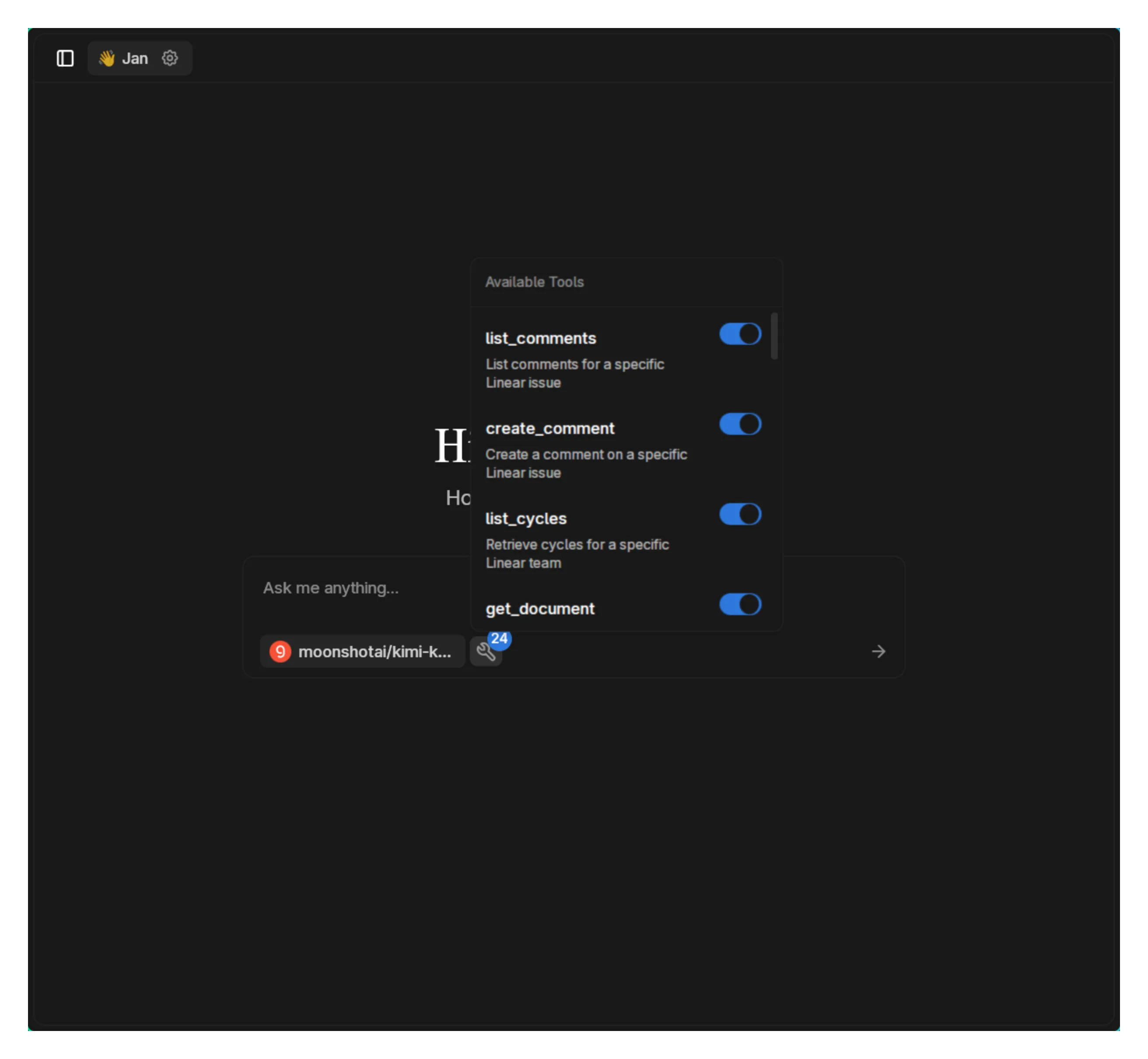The height and width of the screenshot is (1059, 1148).
Task: Open settings via the gear icon
Action: pos(170,58)
